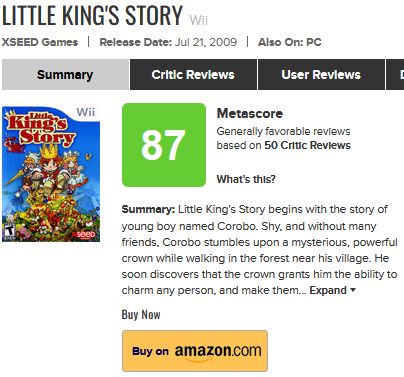This screenshot has width=404, height=377.
Task: Click the What's this? link
Action: coord(246,179)
